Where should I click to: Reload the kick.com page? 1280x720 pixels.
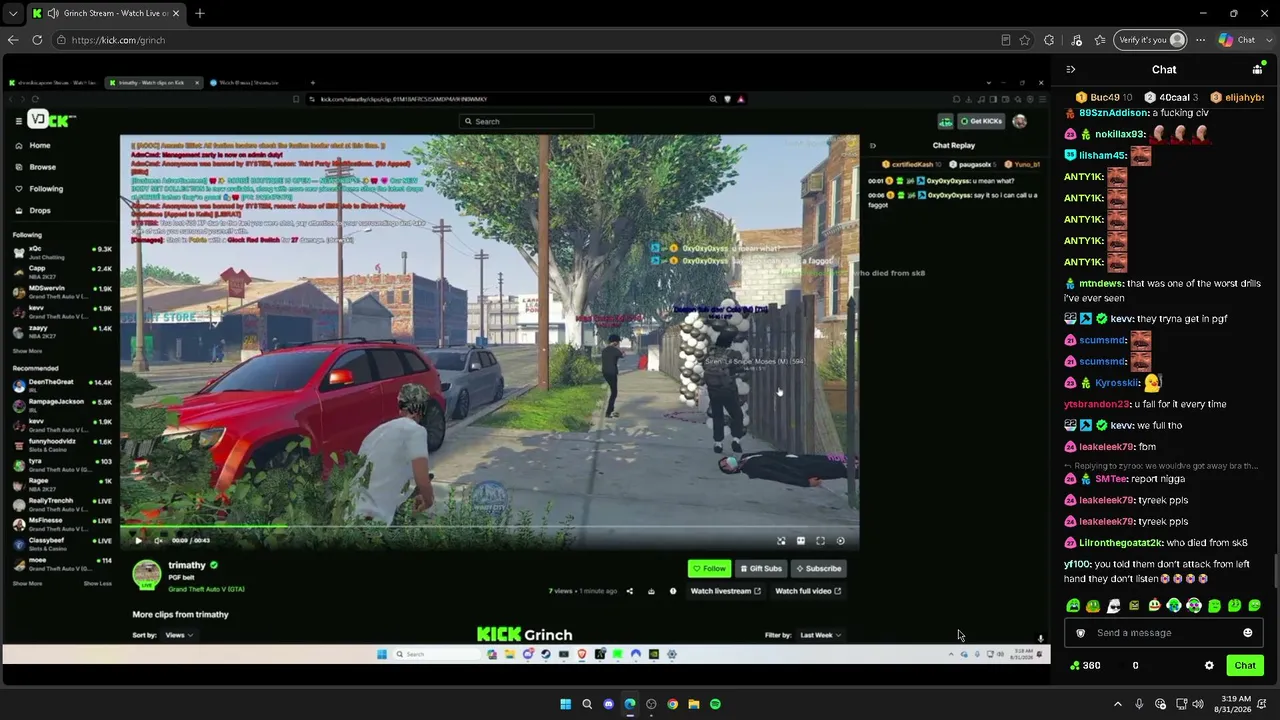pos(37,40)
